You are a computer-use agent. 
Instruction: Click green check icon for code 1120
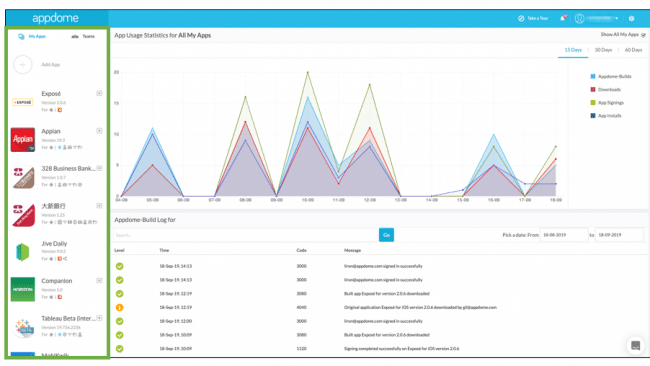pyautogui.click(x=119, y=349)
